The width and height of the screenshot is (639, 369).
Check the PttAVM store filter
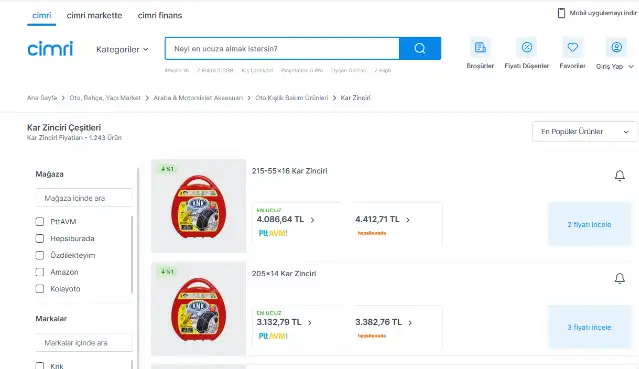pos(40,221)
